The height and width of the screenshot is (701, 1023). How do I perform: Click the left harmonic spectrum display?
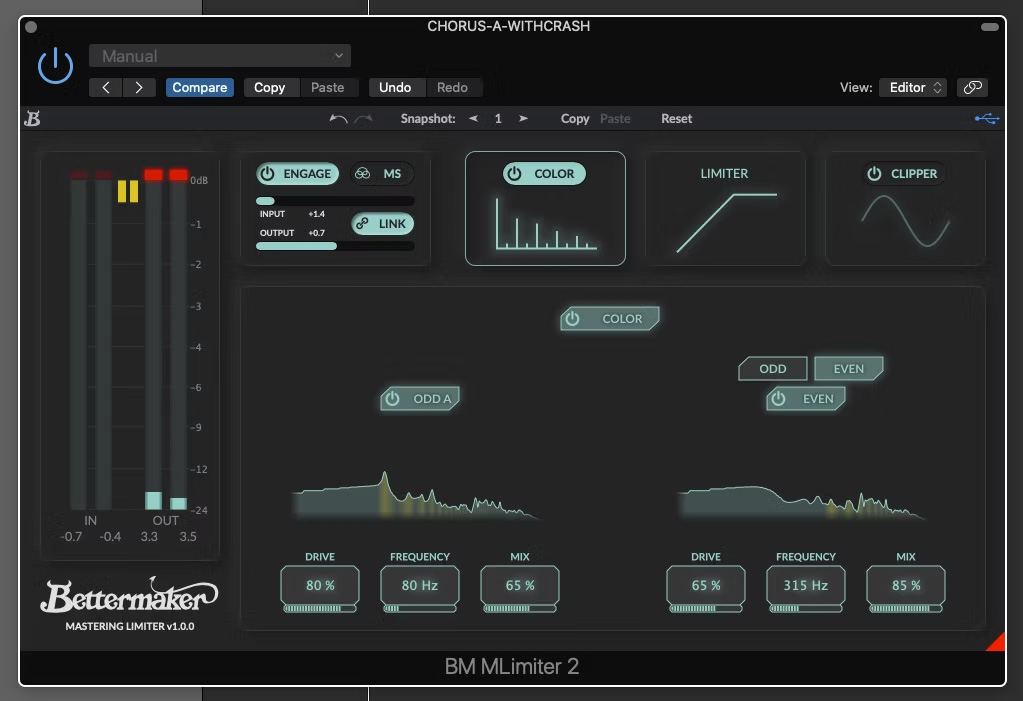pos(416,495)
